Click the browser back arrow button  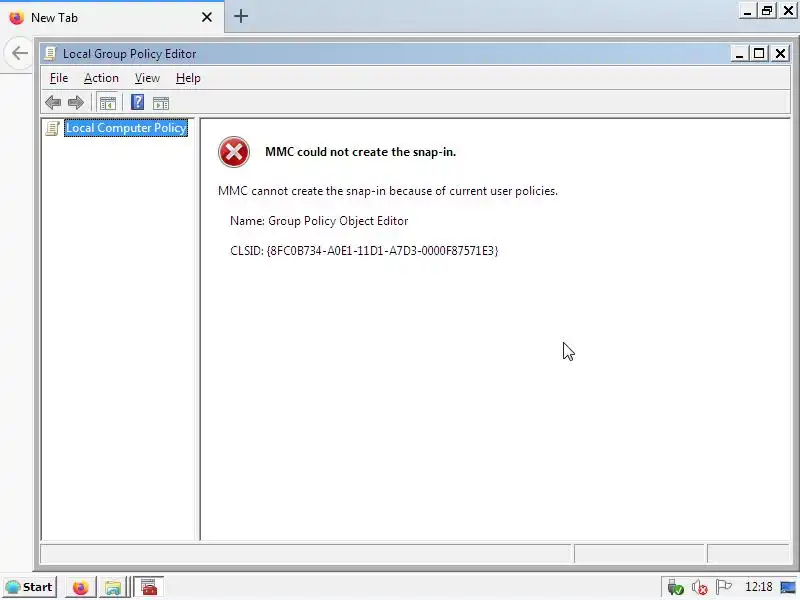(19, 53)
